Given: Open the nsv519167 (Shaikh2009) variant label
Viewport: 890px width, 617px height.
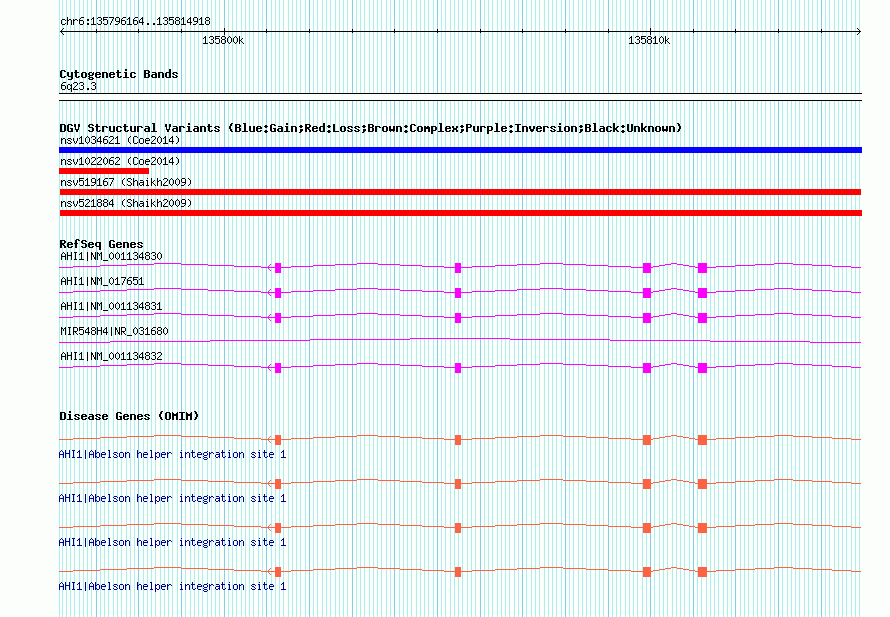Looking at the screenshot, I should click(x=126, y=182).
